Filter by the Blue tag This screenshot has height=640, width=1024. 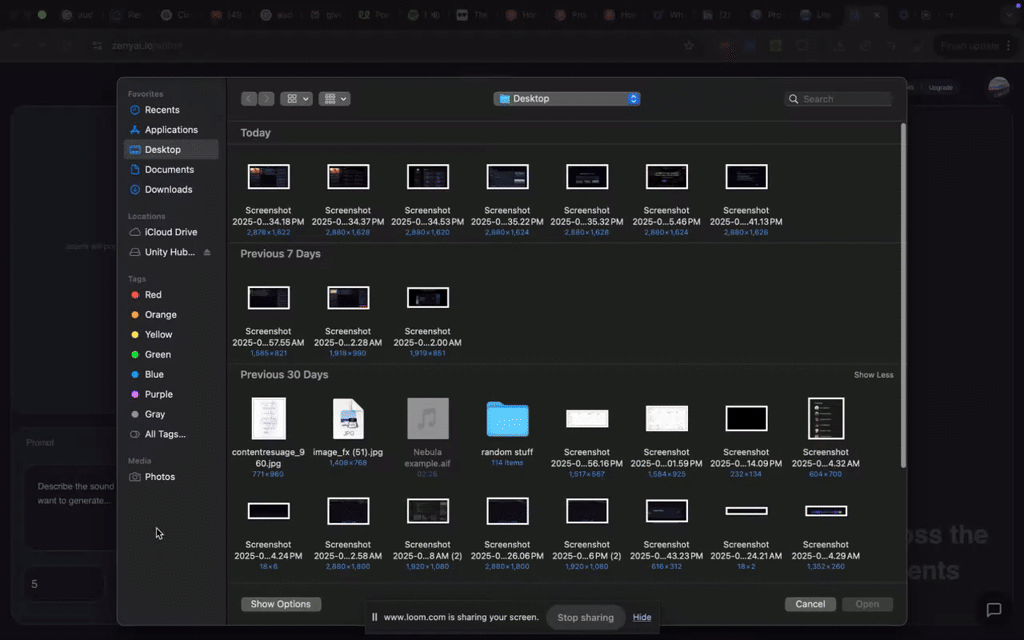click(154, 374)
